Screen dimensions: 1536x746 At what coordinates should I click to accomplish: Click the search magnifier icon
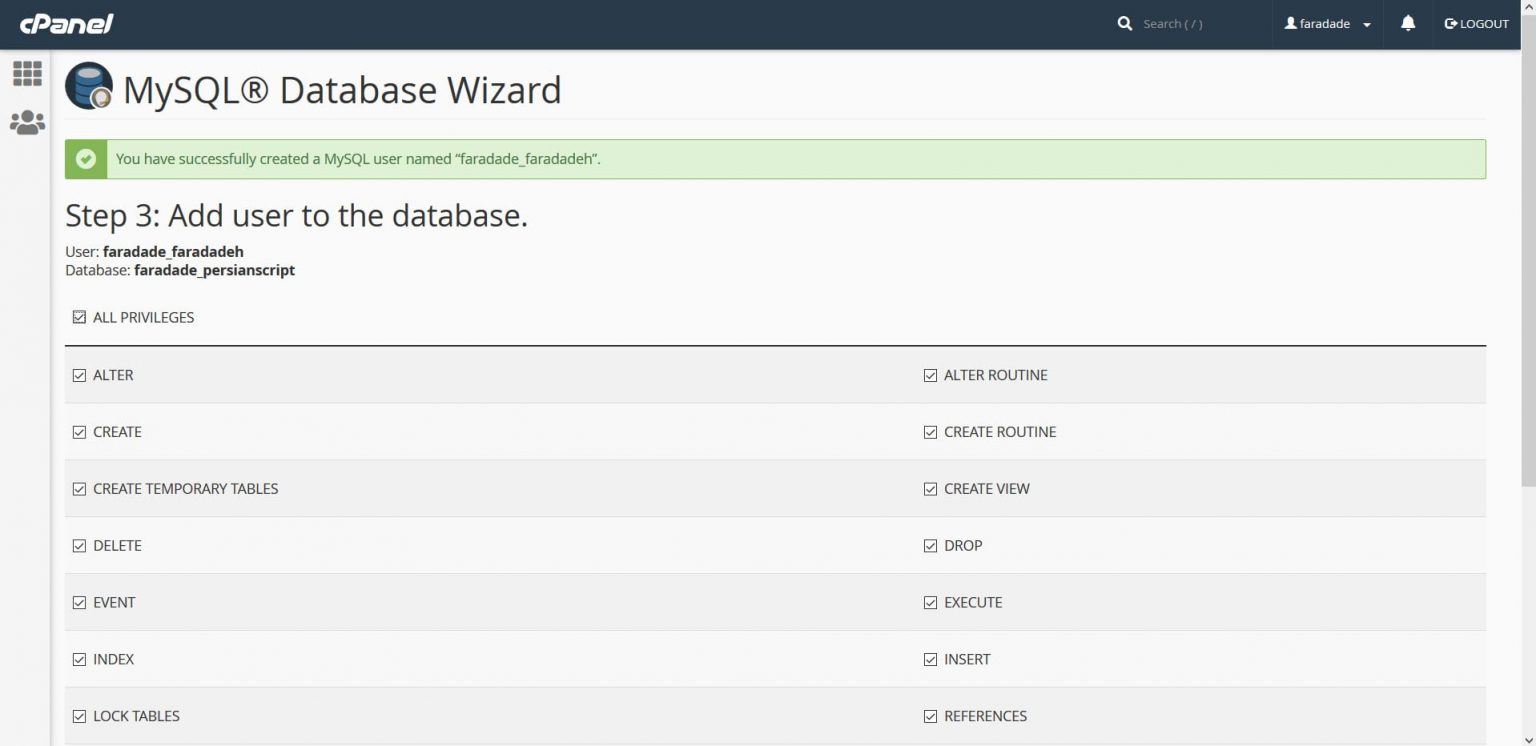[1125, 23]
